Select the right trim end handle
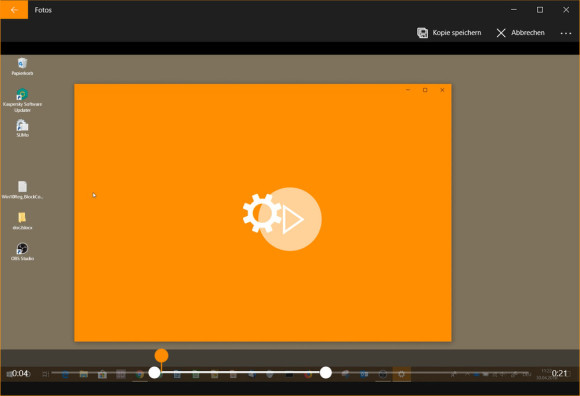The height and width of the screenshot is (396, 580). click(326, 372)
